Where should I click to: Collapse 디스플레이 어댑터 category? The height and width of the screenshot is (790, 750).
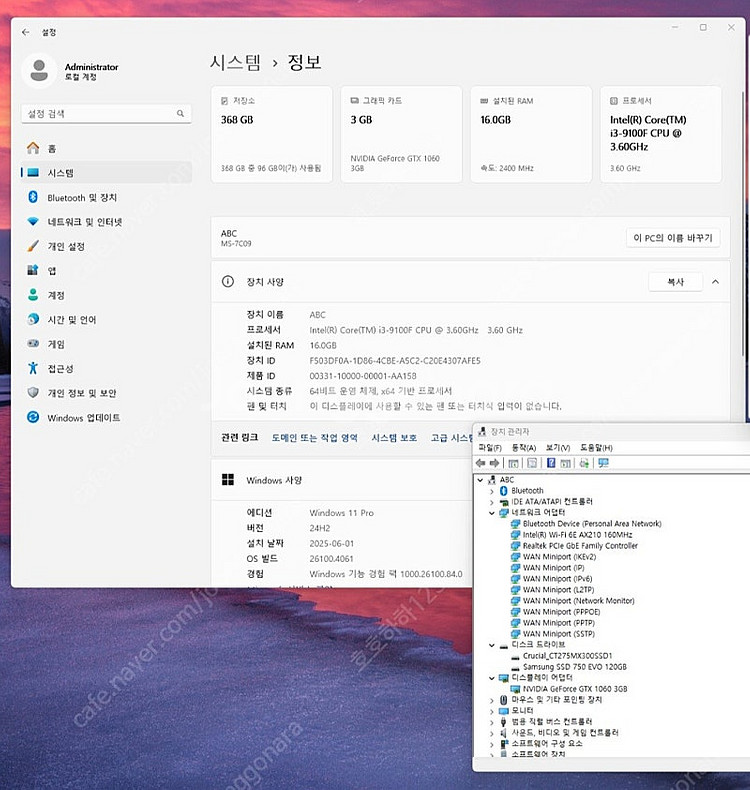pos(492,678)
